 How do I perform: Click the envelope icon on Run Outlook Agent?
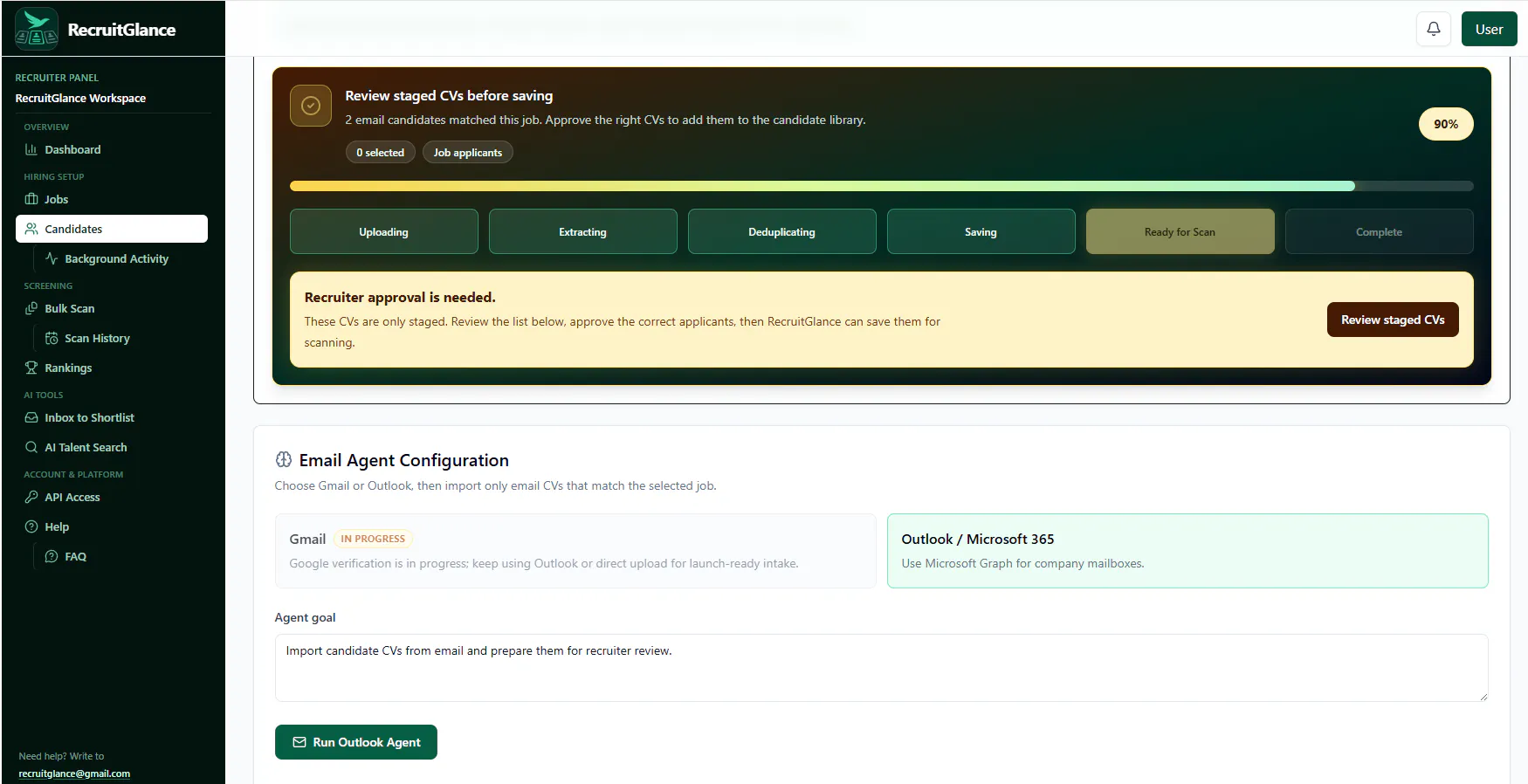click(x=299, y=743)
